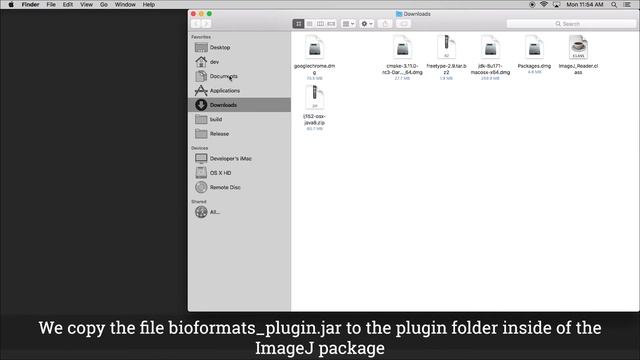The image size is (640, 360).
Task: Open the Window menu
Action: click(125, 4)
